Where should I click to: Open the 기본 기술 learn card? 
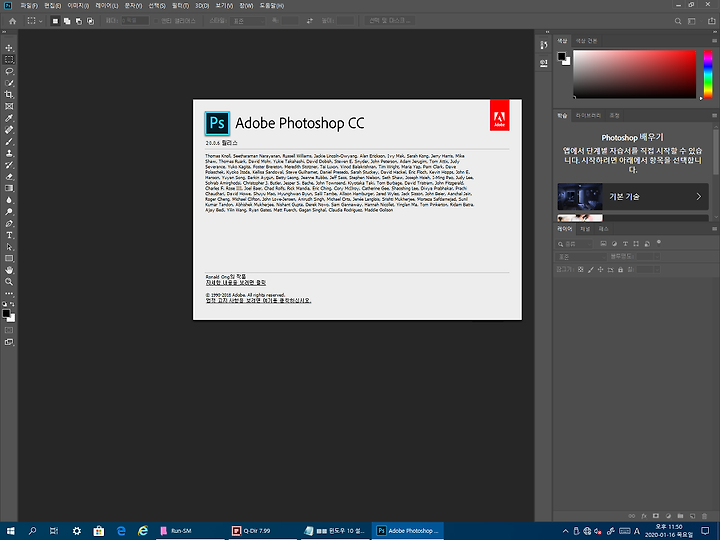[633, 197]
